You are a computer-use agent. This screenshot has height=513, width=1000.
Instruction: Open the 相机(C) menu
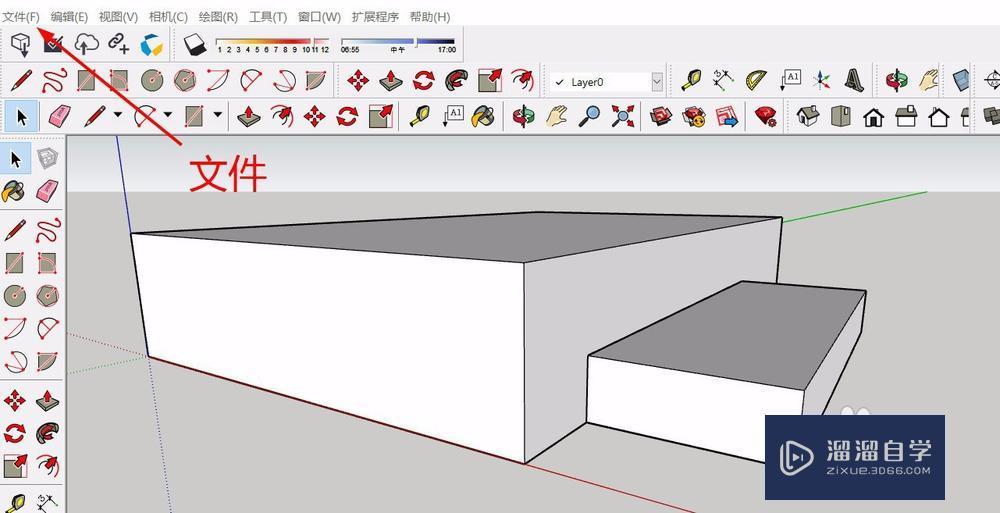(x=168, y=17)
